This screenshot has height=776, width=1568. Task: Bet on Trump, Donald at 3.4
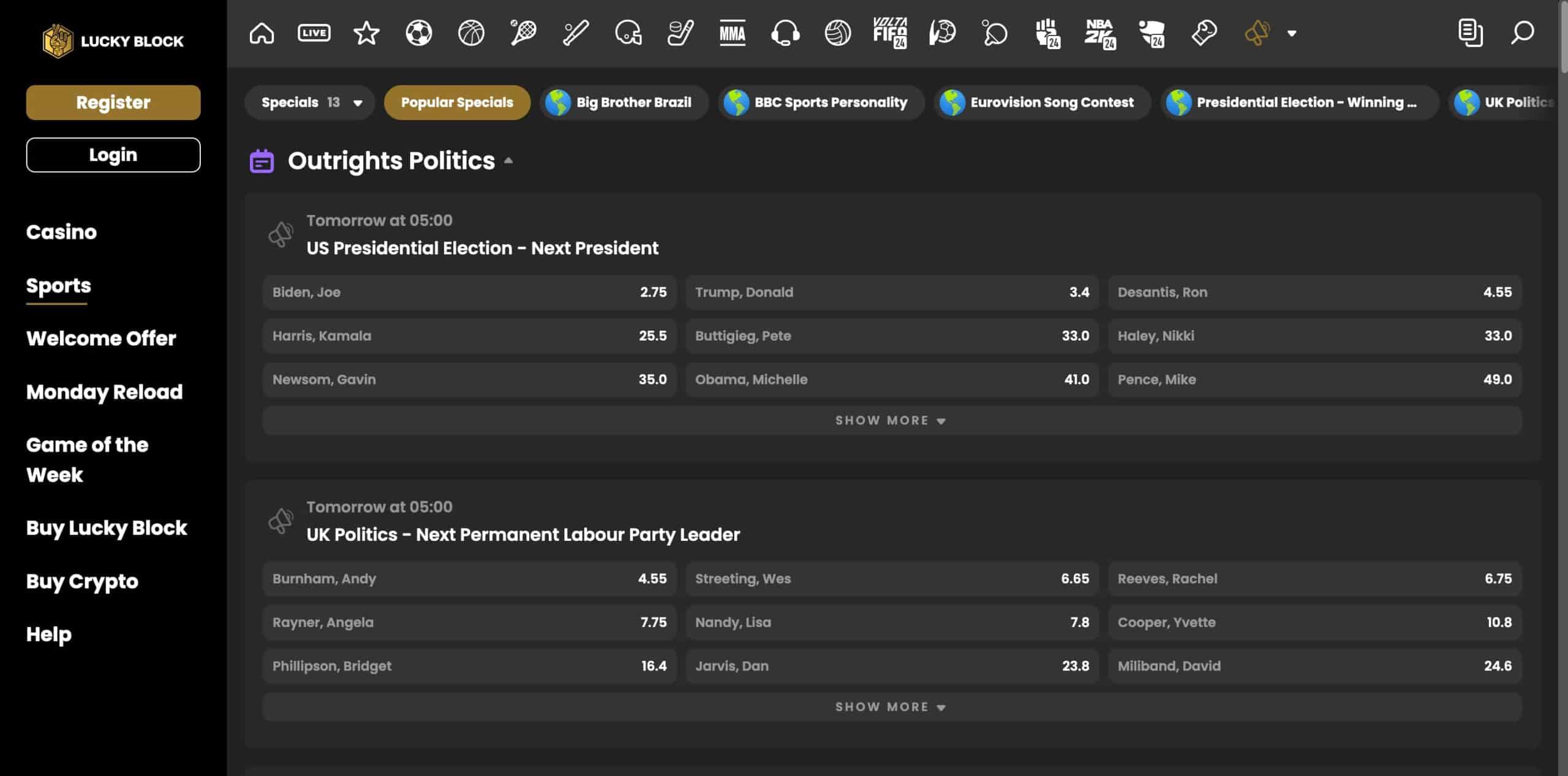892,292
